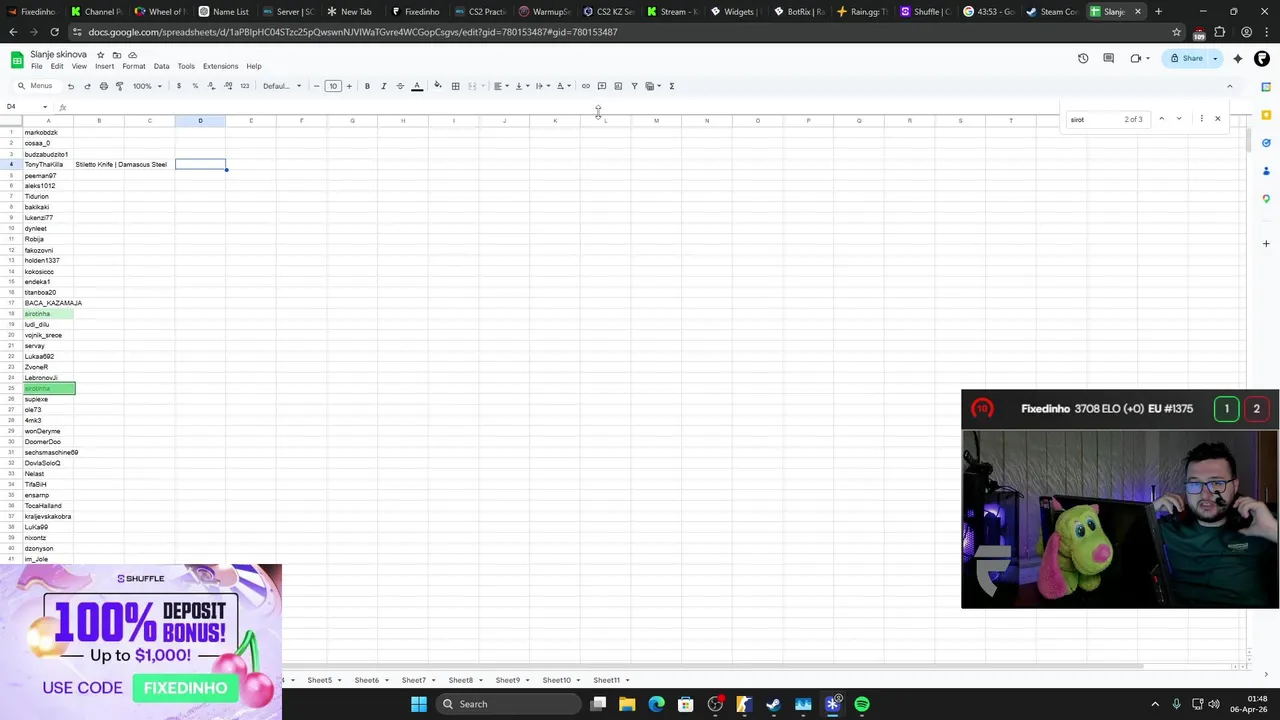Toggle strikethrough formatting
The width and height of the screenshot is (1280, 720).
(x=400, y=86)
